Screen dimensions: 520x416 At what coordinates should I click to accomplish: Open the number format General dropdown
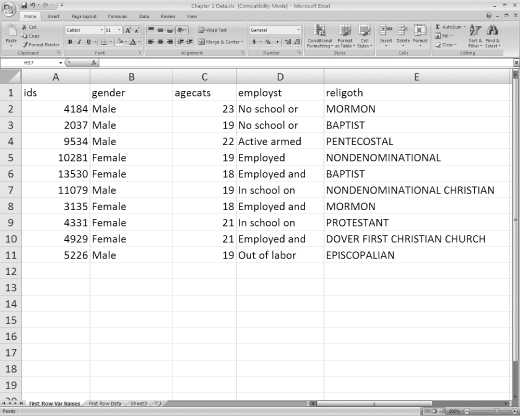coord(298,30)
